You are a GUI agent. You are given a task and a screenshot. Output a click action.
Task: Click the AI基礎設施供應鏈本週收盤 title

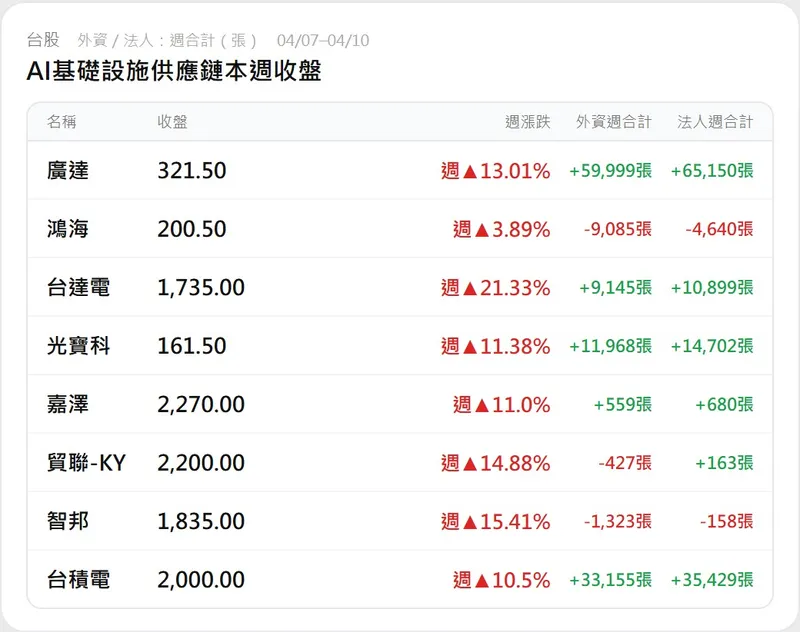[x=174, y=72]
